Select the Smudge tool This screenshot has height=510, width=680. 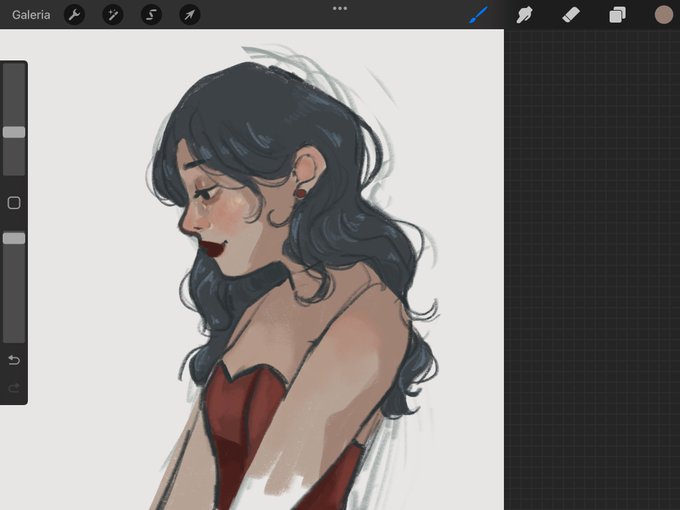click(x=524, y=15)
